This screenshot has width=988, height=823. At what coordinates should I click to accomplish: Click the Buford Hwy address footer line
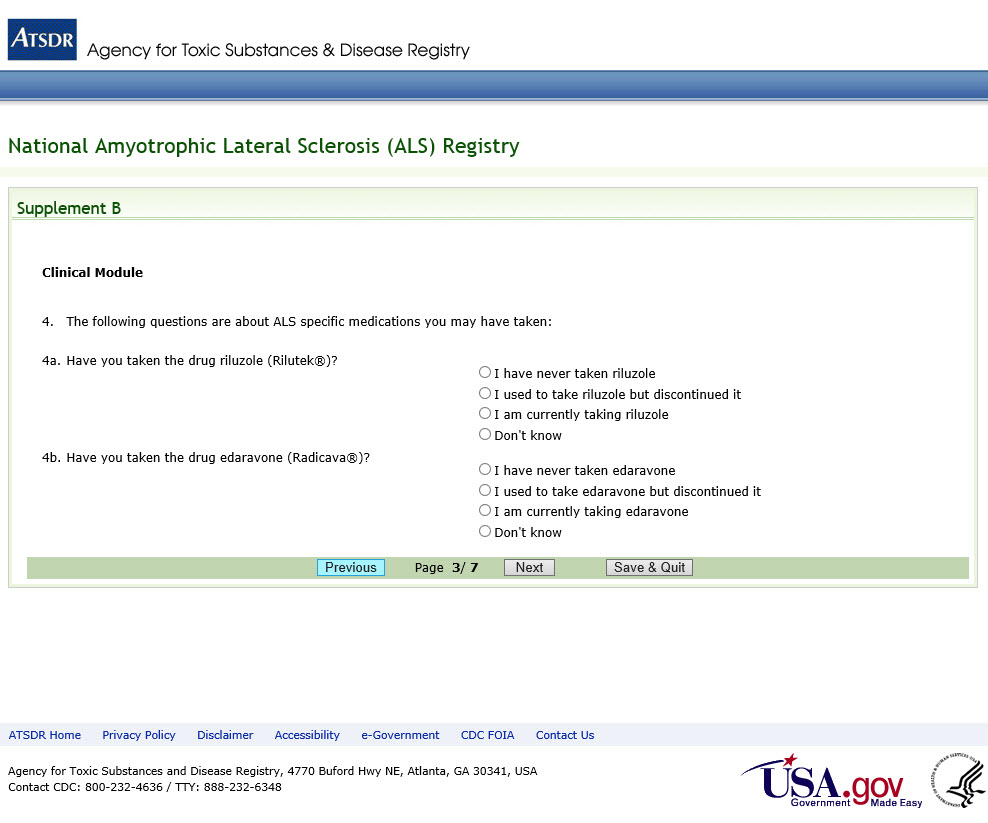tap(272, 771)
